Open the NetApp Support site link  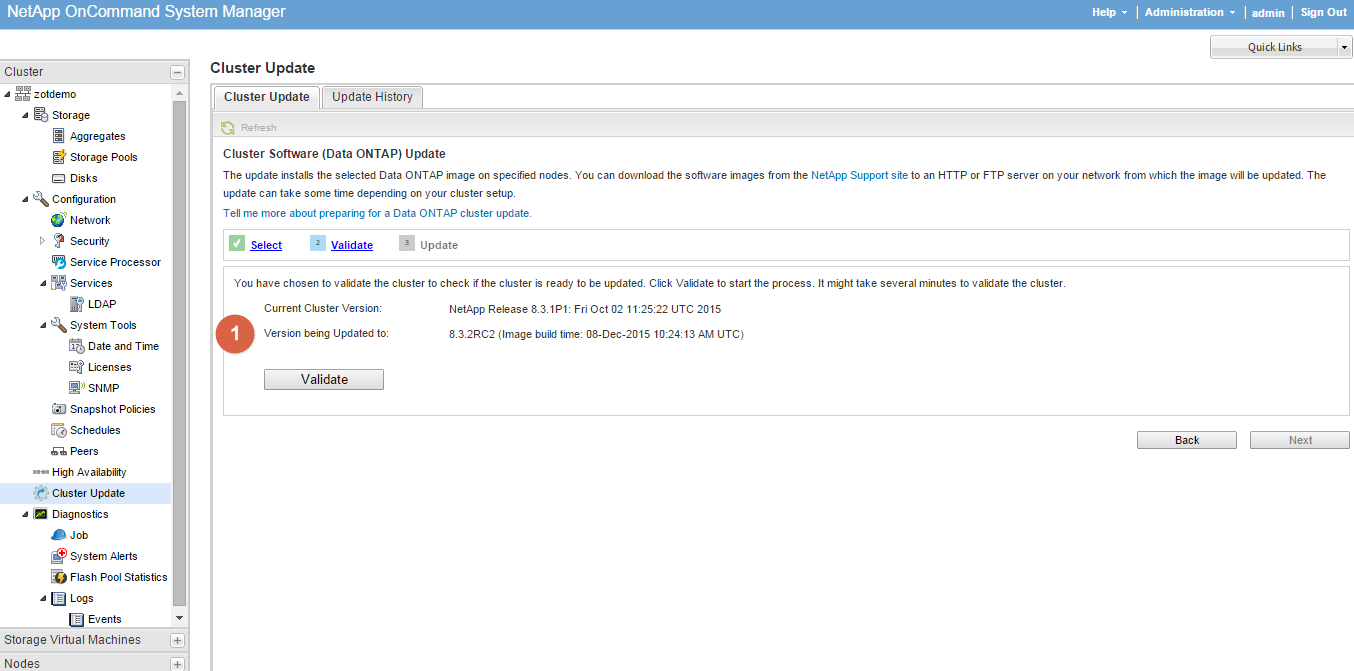(859, 175)
